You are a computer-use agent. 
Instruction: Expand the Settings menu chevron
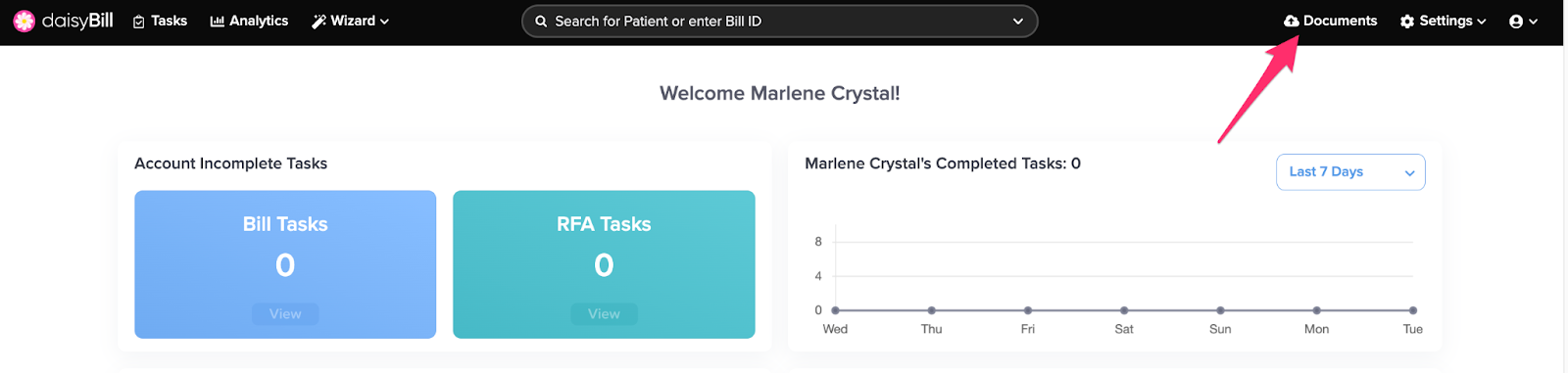click(x=1482, y=22)
